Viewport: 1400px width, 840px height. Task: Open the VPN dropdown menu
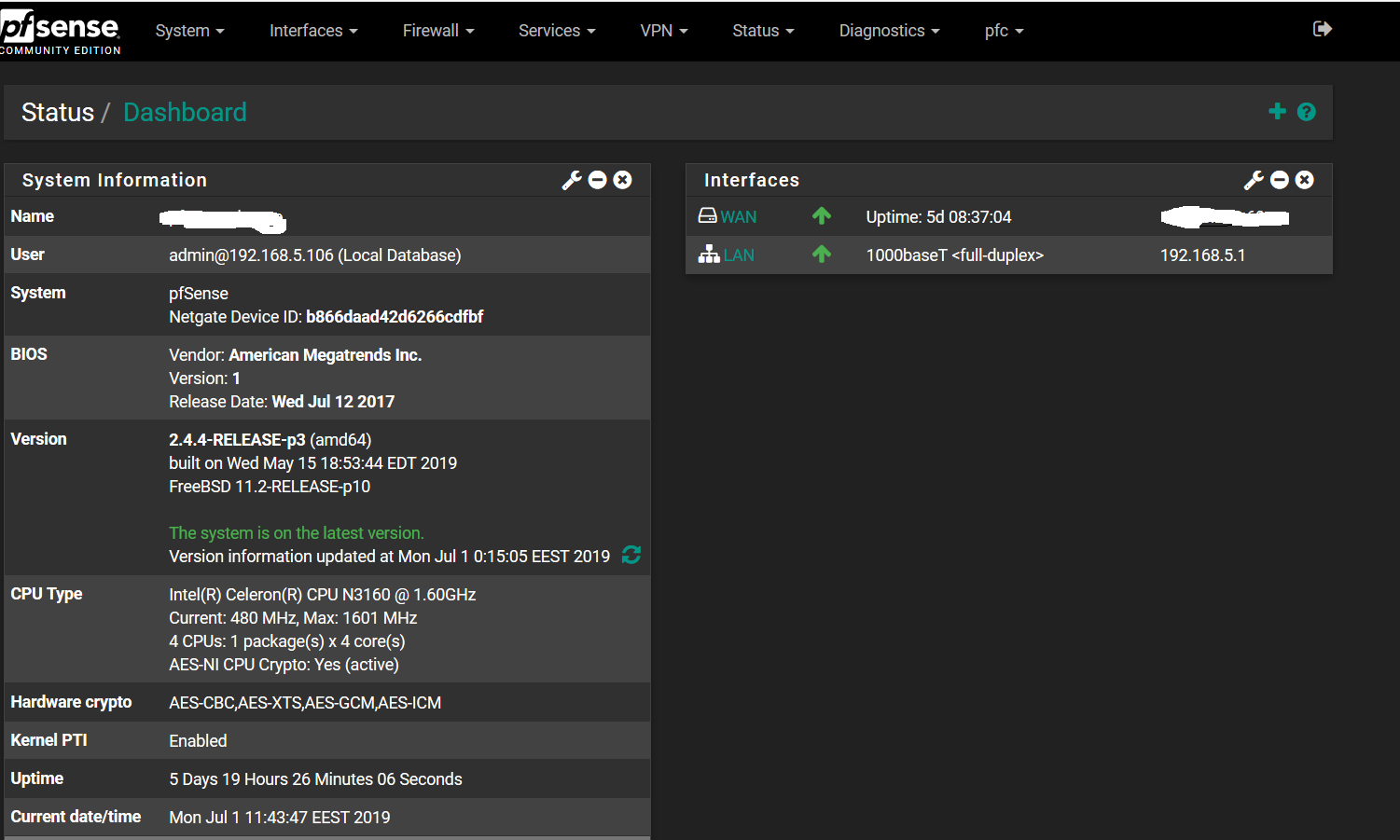tap(664, 31)
